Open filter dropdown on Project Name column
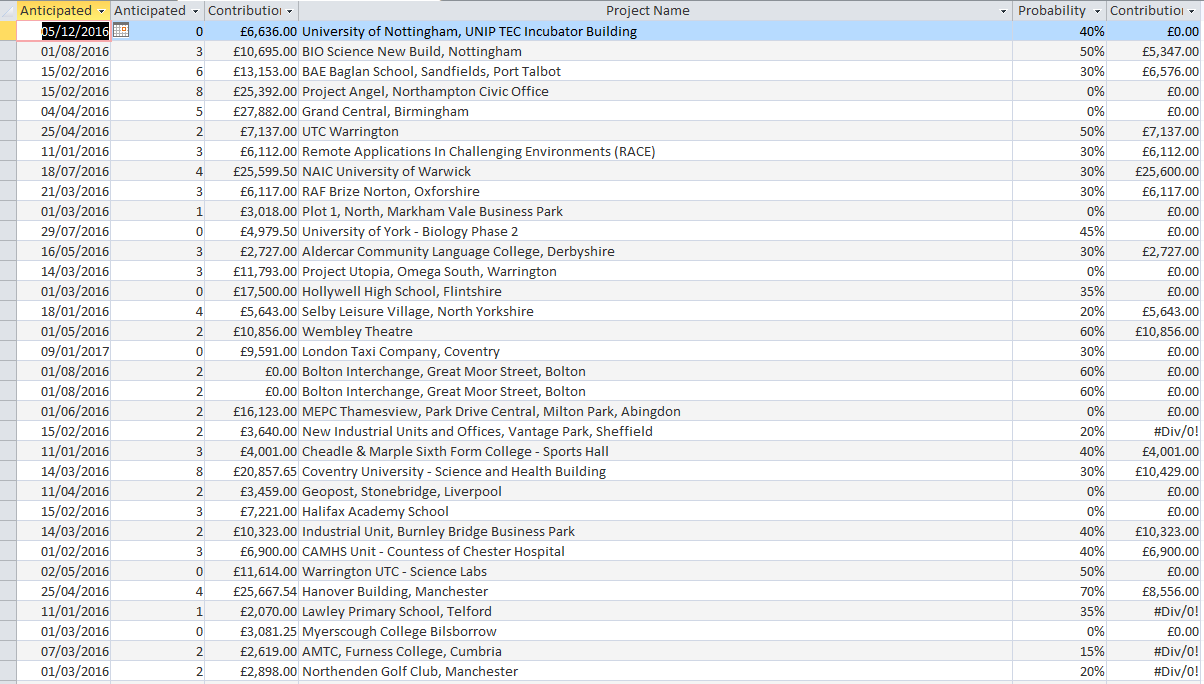Image resolution: width=1204 pixels, height=684 pixels. pos(1004,11)
